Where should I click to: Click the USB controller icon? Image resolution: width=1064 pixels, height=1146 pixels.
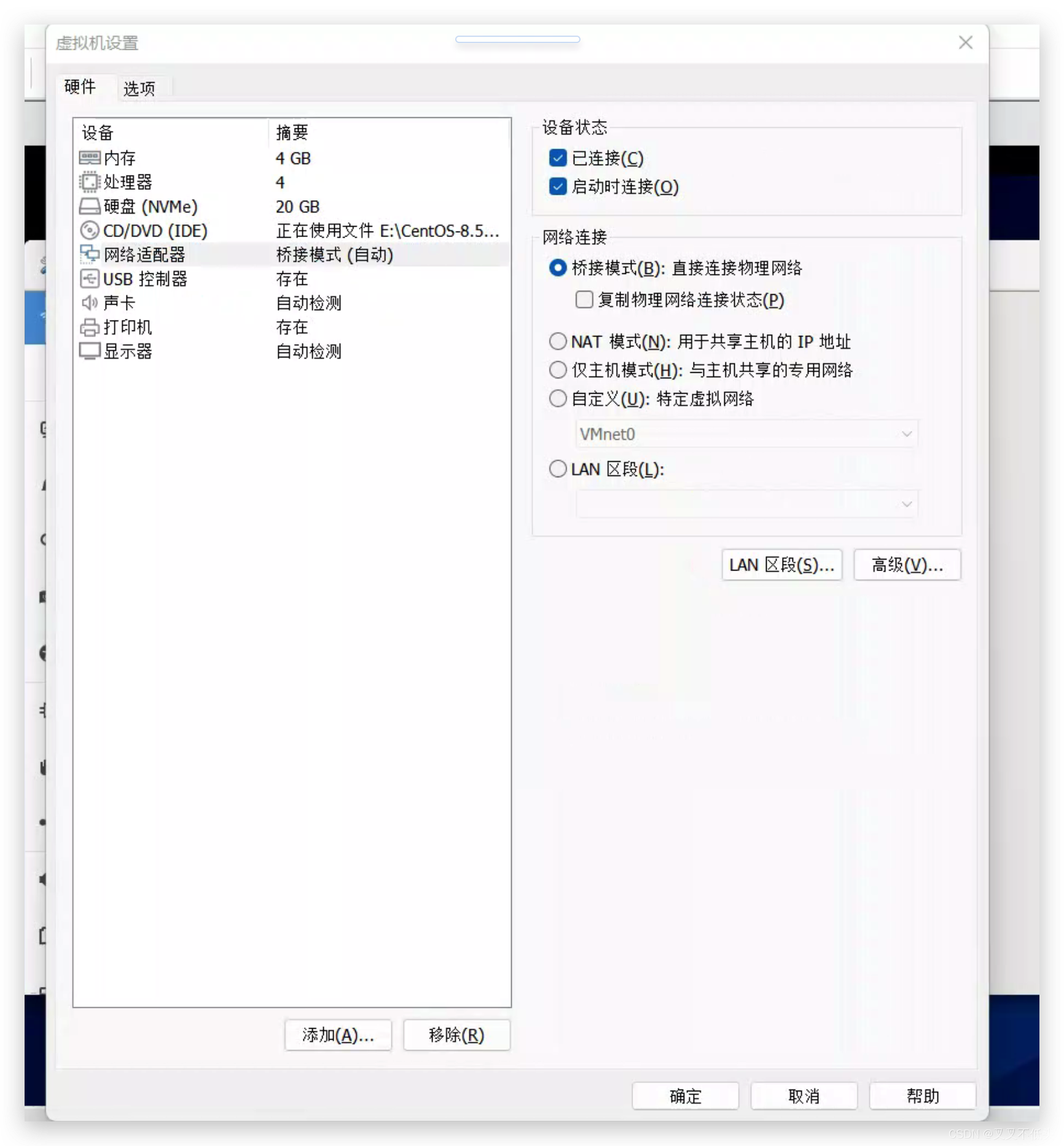90,279
